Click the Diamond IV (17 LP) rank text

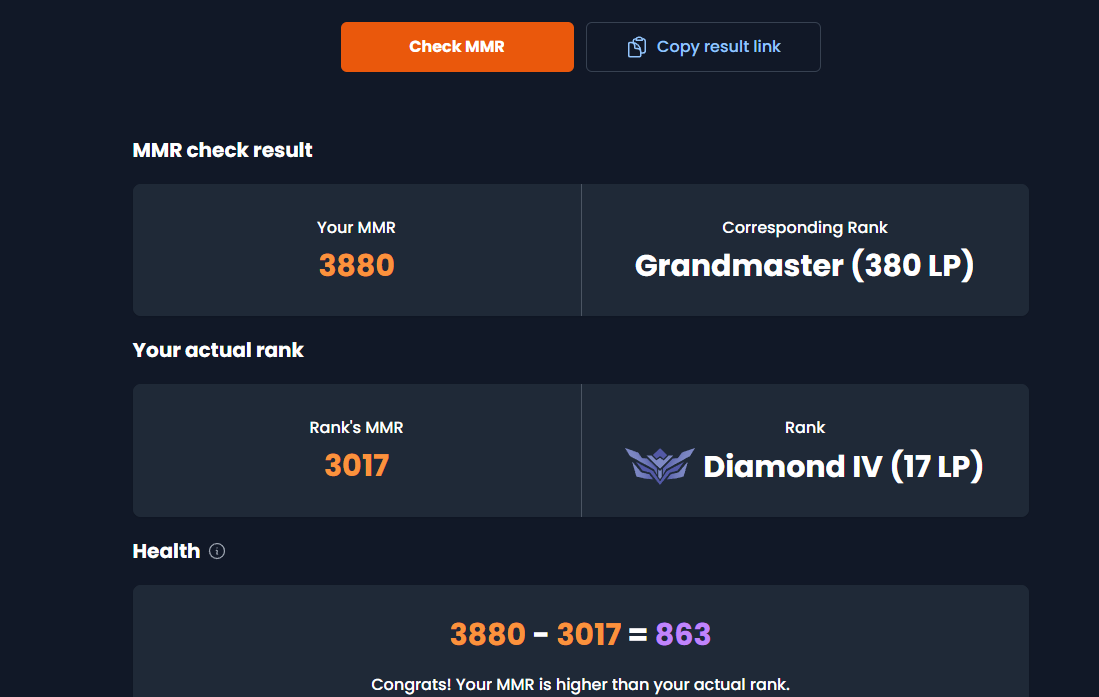click(843, 466)
